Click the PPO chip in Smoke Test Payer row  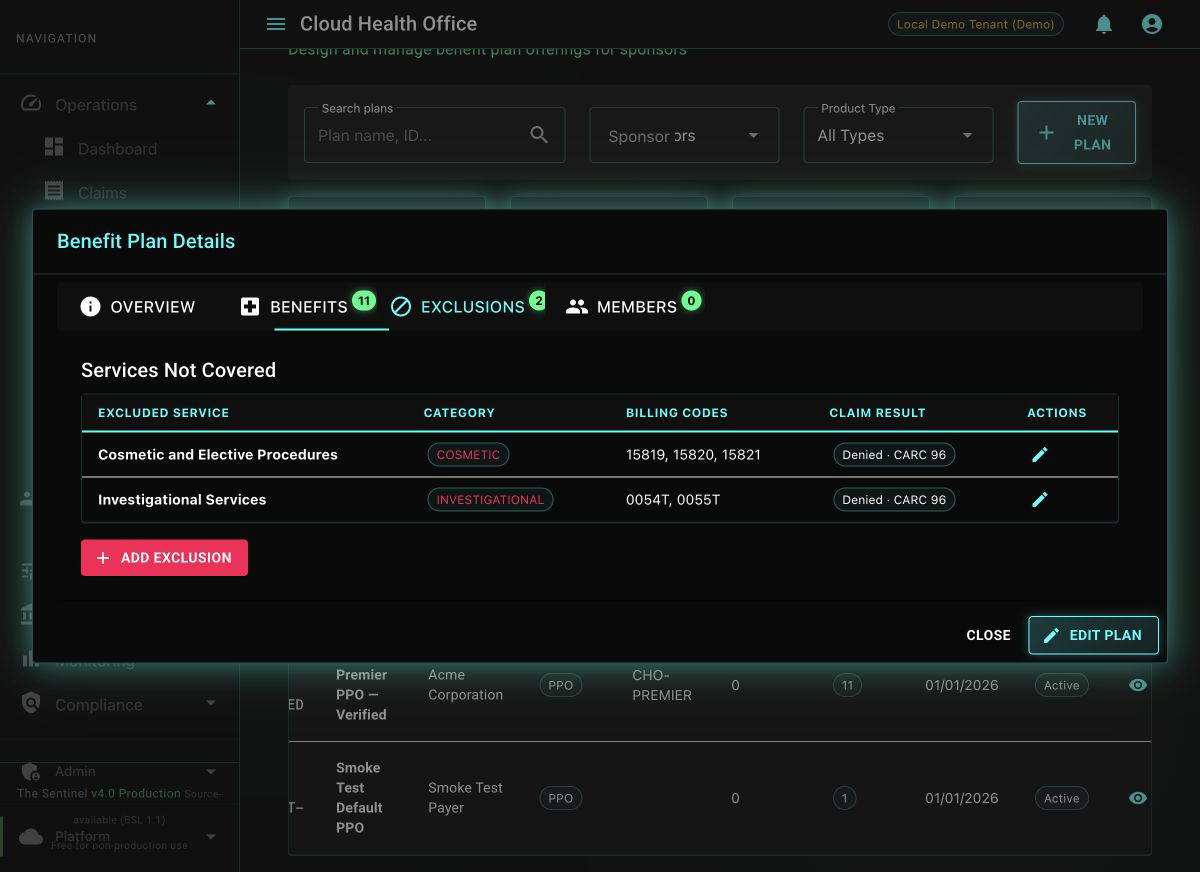point(561,798)
